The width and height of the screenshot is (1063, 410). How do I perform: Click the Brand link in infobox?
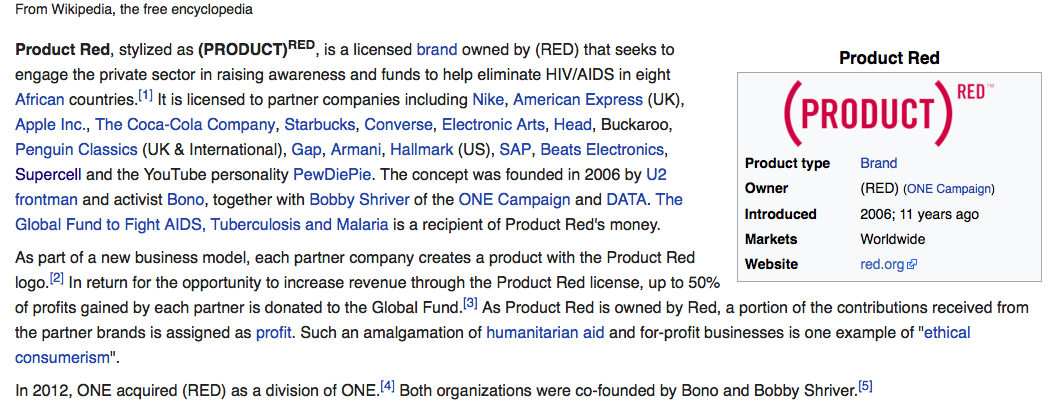878,163
